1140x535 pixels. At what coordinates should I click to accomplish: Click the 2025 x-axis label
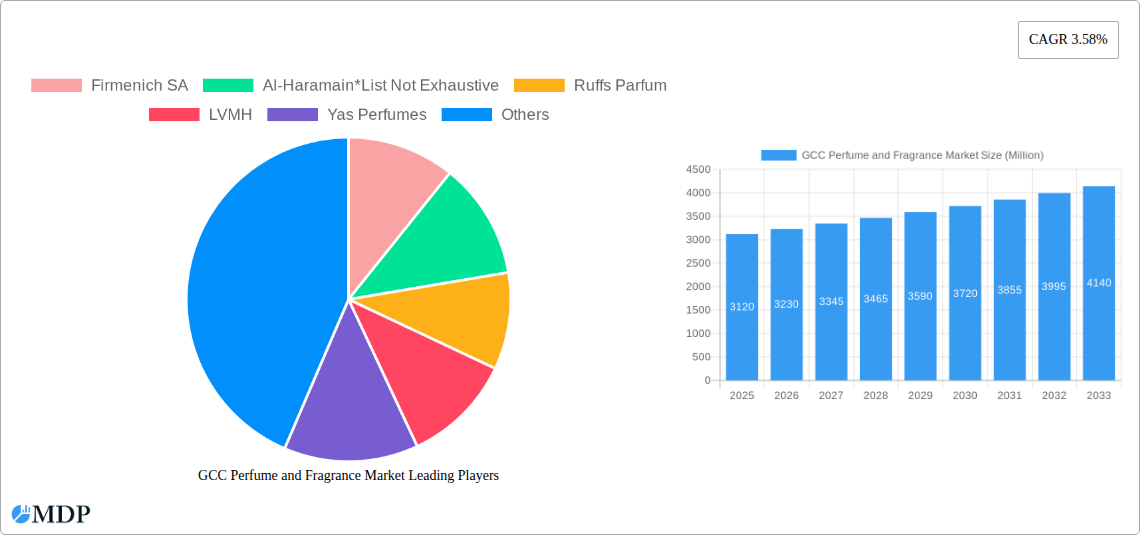coord(742,395)
